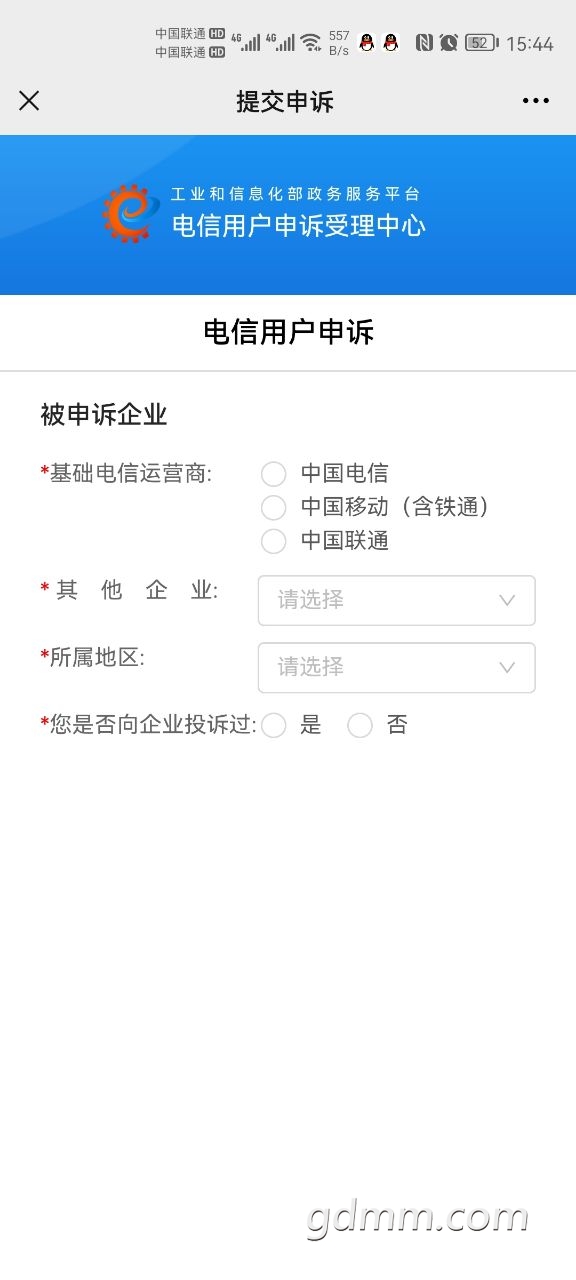Tap the Wi-Fi signal icon
This screenshot has width=576, height=1280.
[x=311, y=43]
